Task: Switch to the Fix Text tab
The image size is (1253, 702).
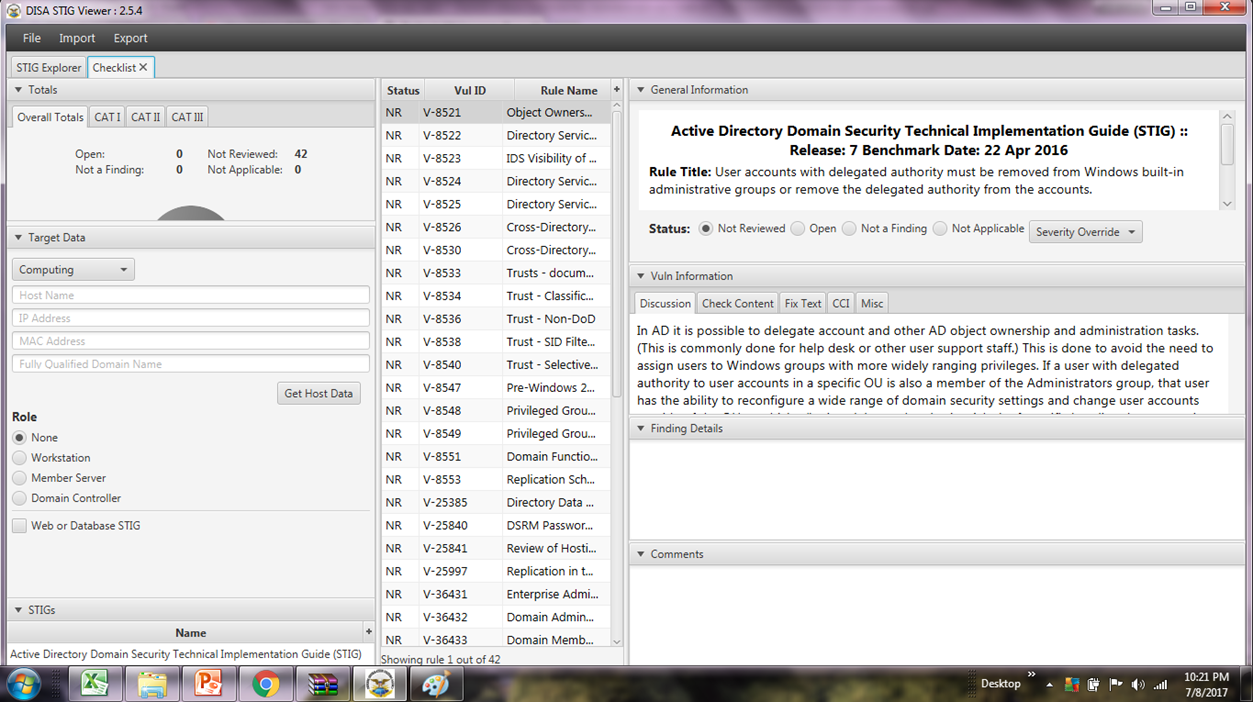Action: coord(802,303)
